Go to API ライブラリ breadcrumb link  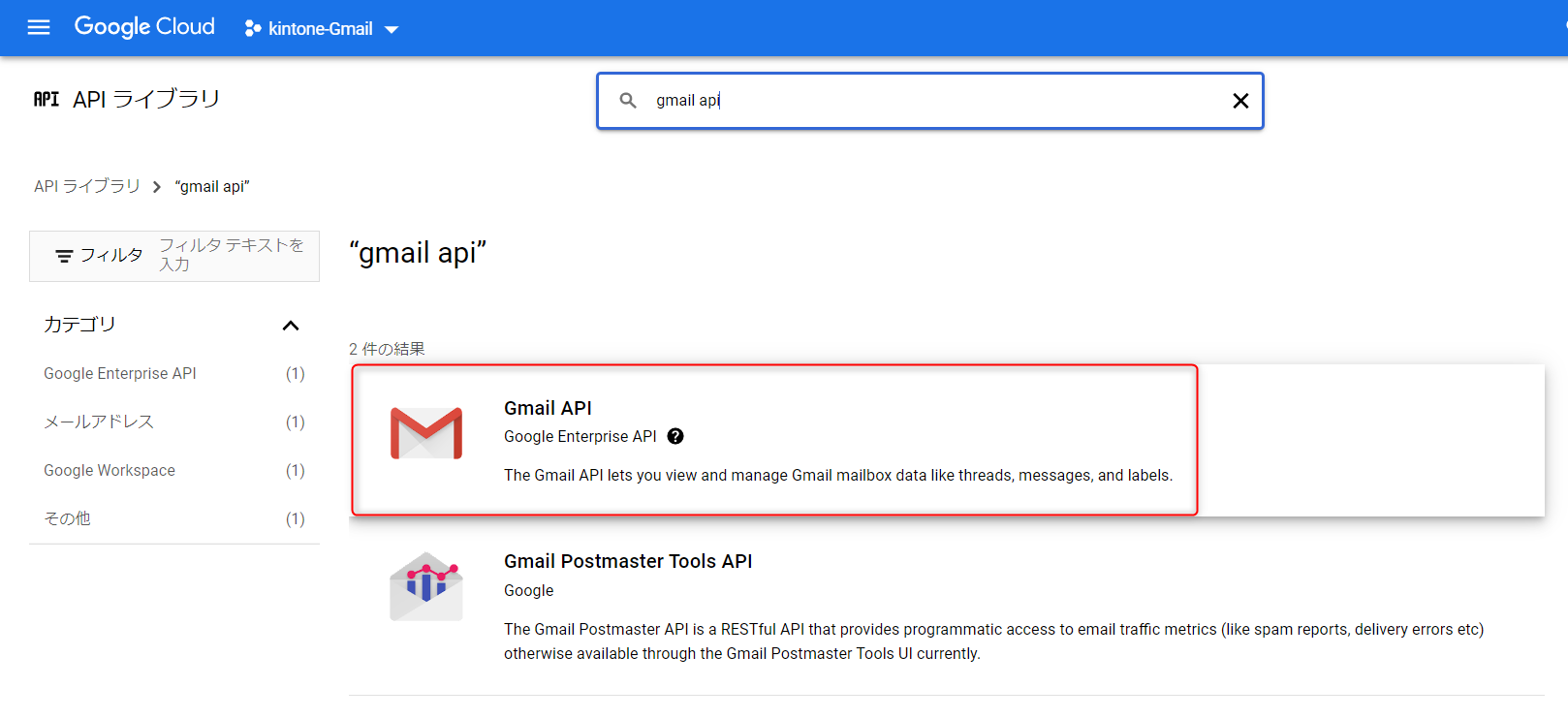(x=87, y=186)
